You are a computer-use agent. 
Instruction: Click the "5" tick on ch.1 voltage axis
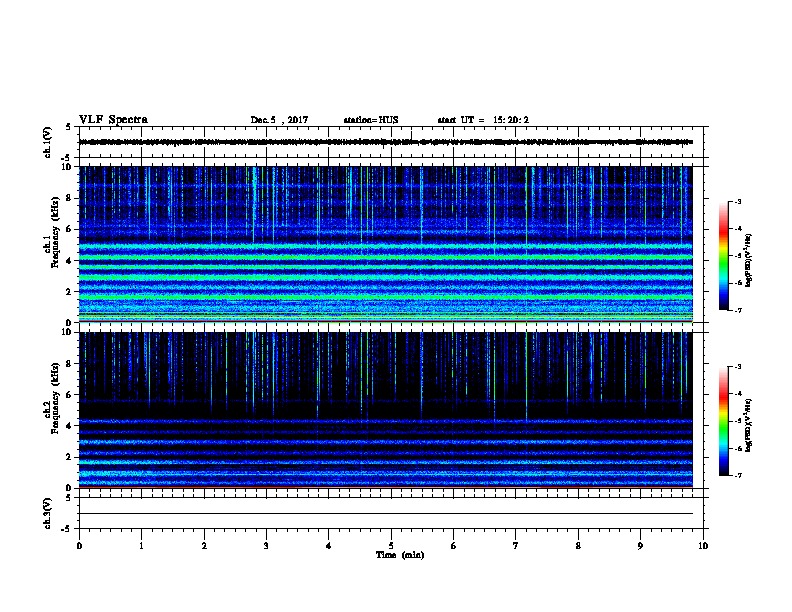coord(69,127)
